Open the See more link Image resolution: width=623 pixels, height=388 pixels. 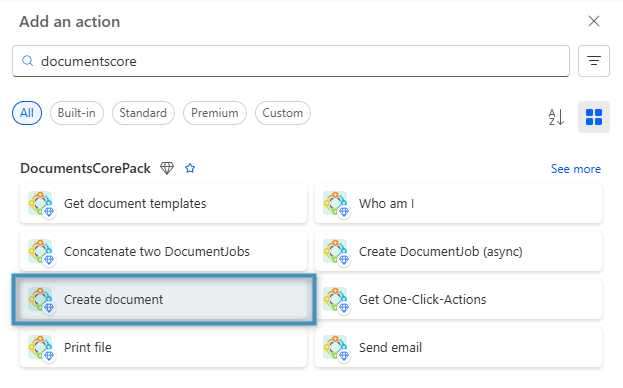pos(575,169)
